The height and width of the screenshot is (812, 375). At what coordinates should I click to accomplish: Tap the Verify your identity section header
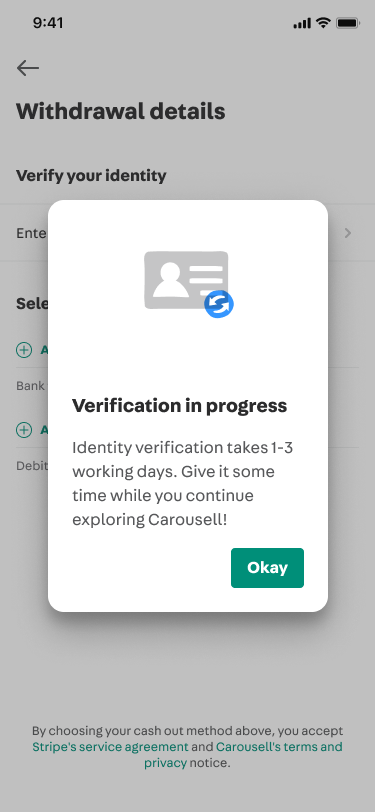[x=91, y=176]
